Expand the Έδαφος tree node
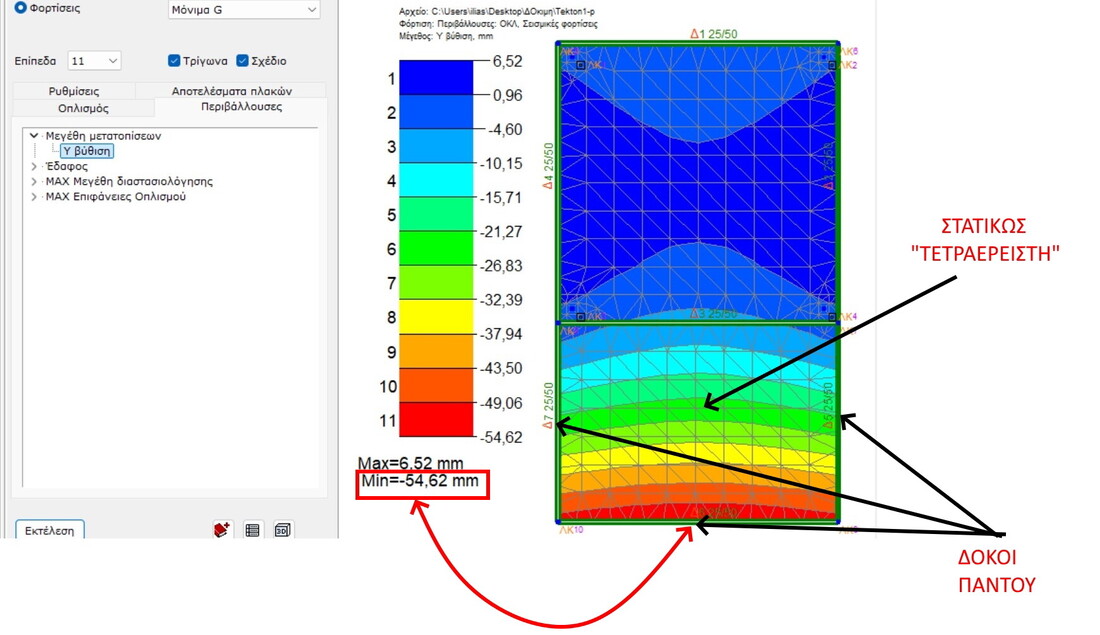Screen dimensions: 1100x635 [x=34, y=167]
